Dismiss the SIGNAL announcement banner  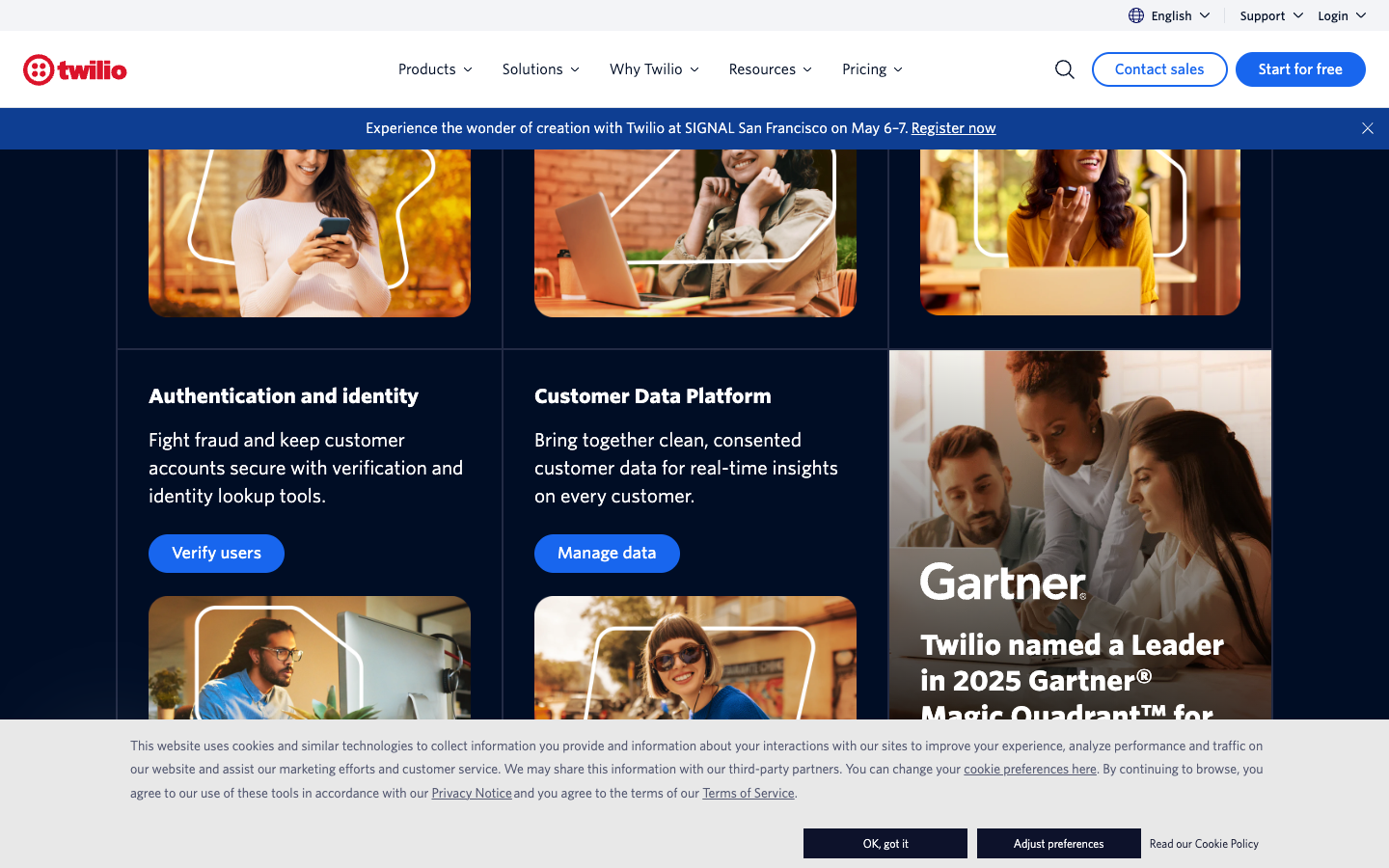[x=1367, y=128]
